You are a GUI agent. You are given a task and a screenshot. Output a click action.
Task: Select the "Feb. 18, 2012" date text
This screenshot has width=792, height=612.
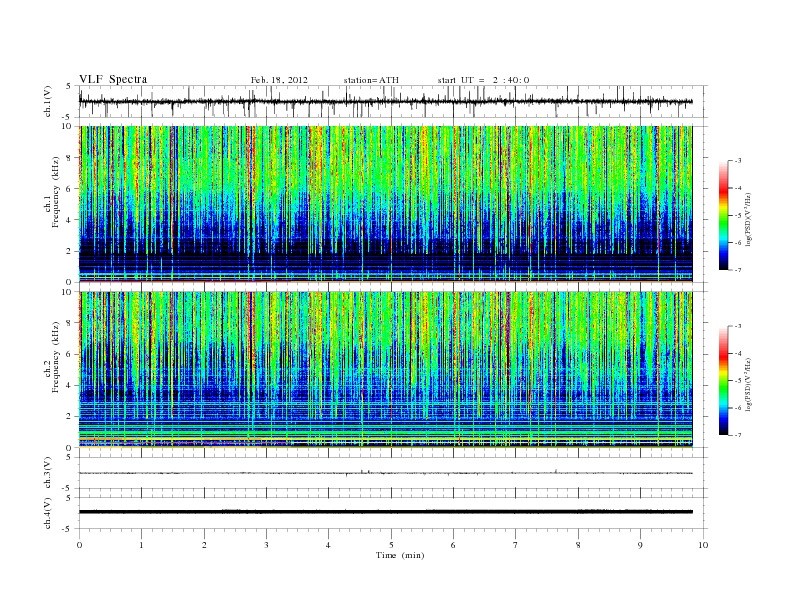279,80
